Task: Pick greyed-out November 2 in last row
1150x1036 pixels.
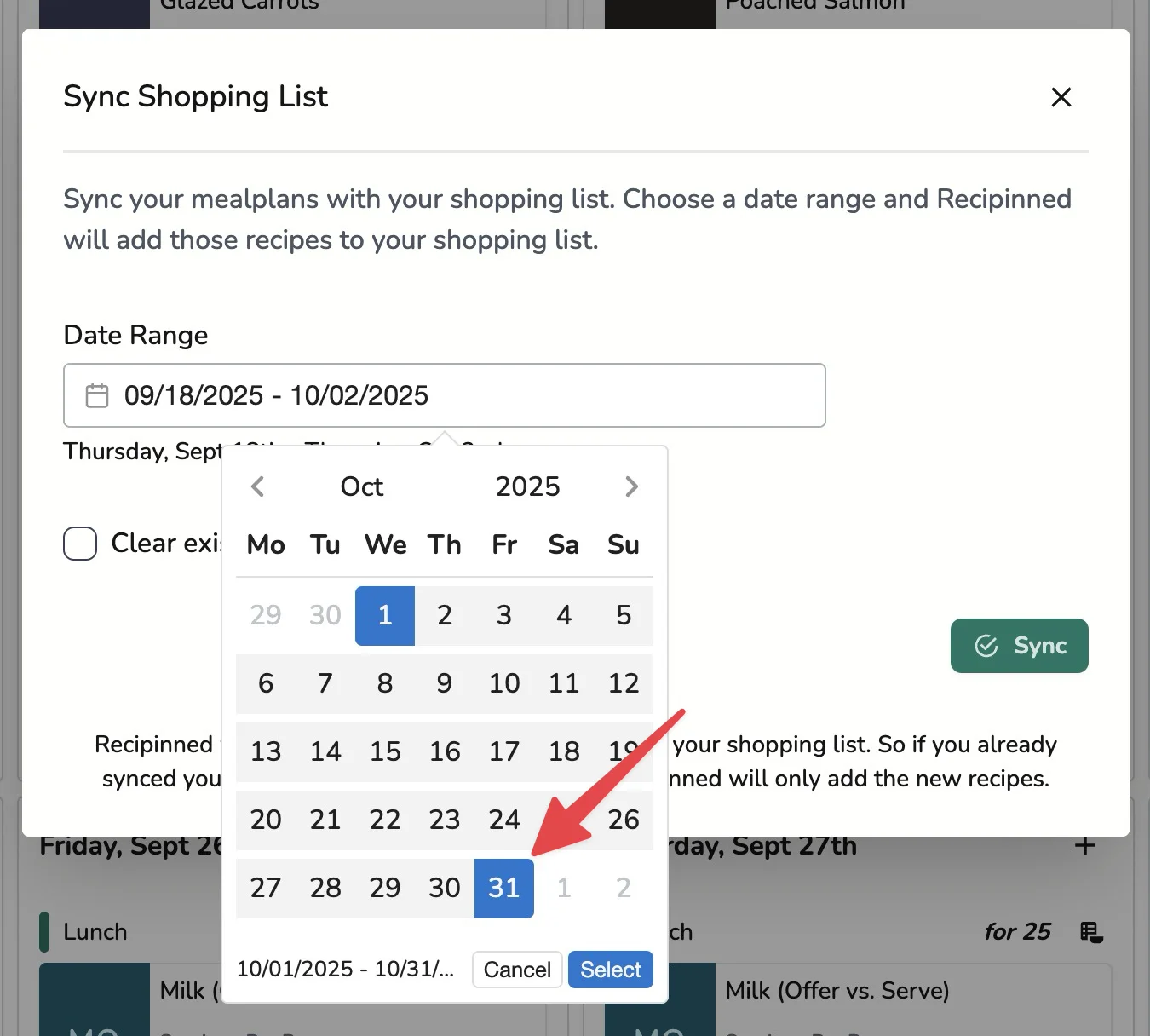Action: 624,888
